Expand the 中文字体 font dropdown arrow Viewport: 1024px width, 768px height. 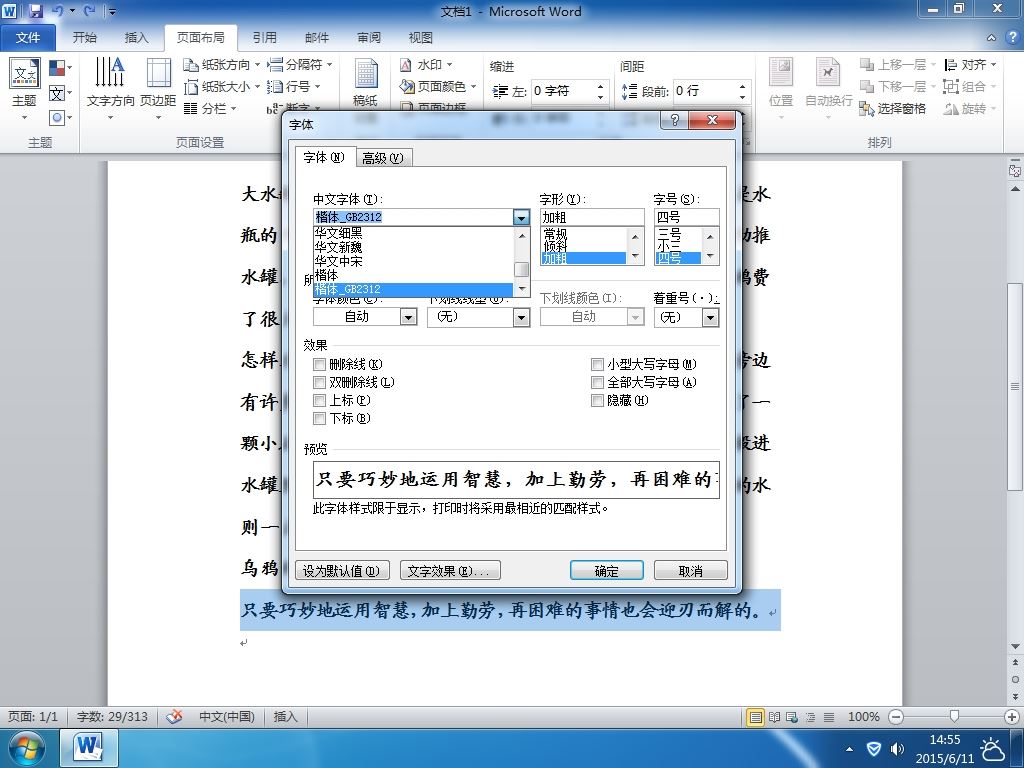pos(521,217)
